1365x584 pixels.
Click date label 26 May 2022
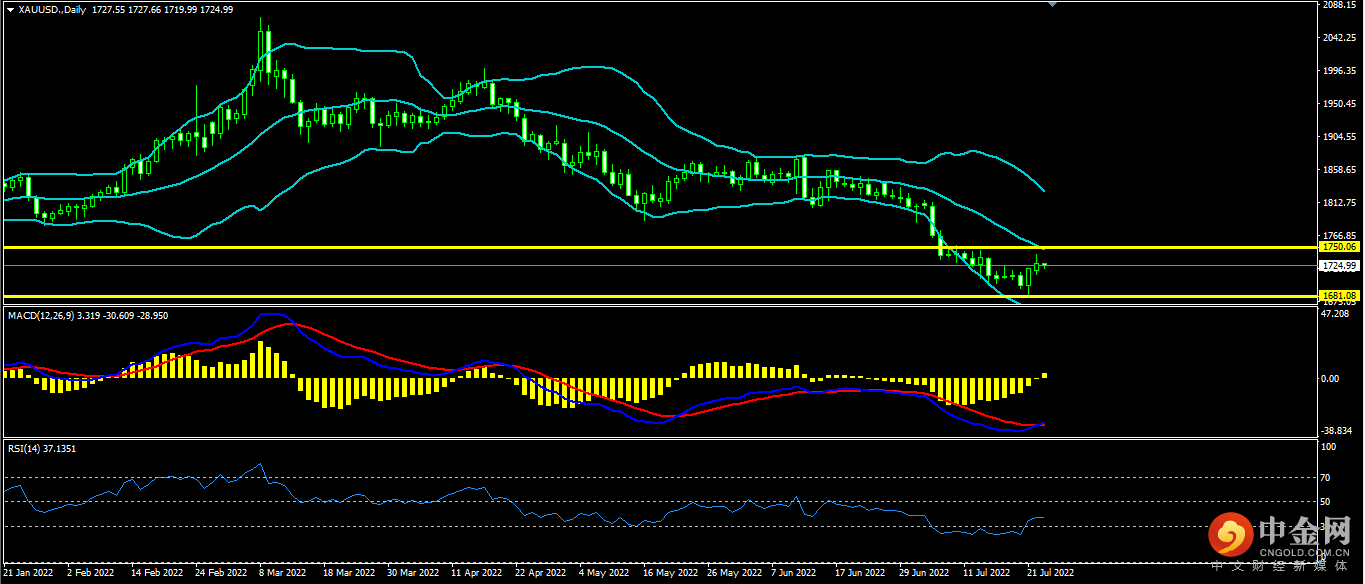(733, 574)
